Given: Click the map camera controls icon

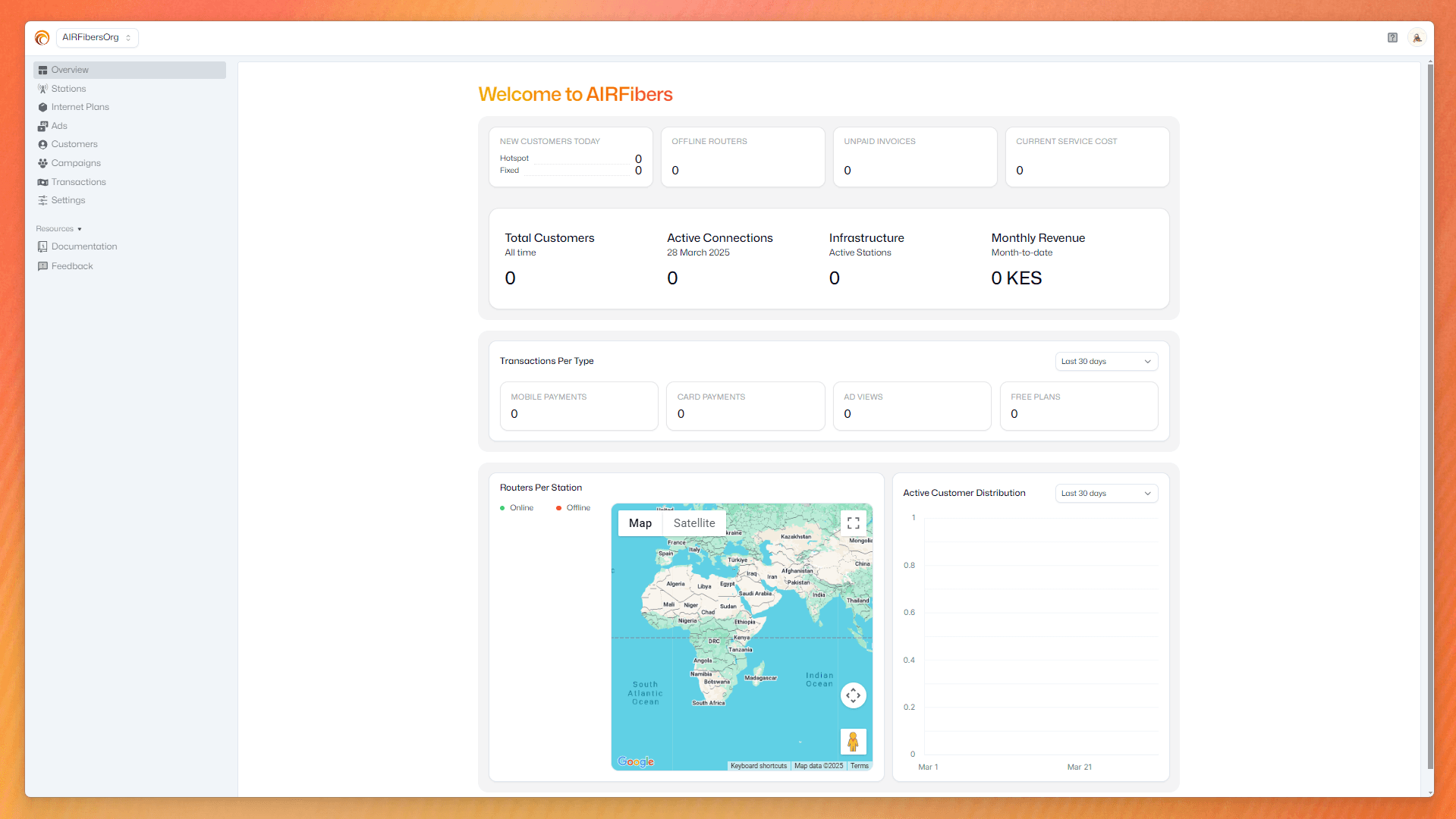Looking at the screenshot, I should coord(853,695).
